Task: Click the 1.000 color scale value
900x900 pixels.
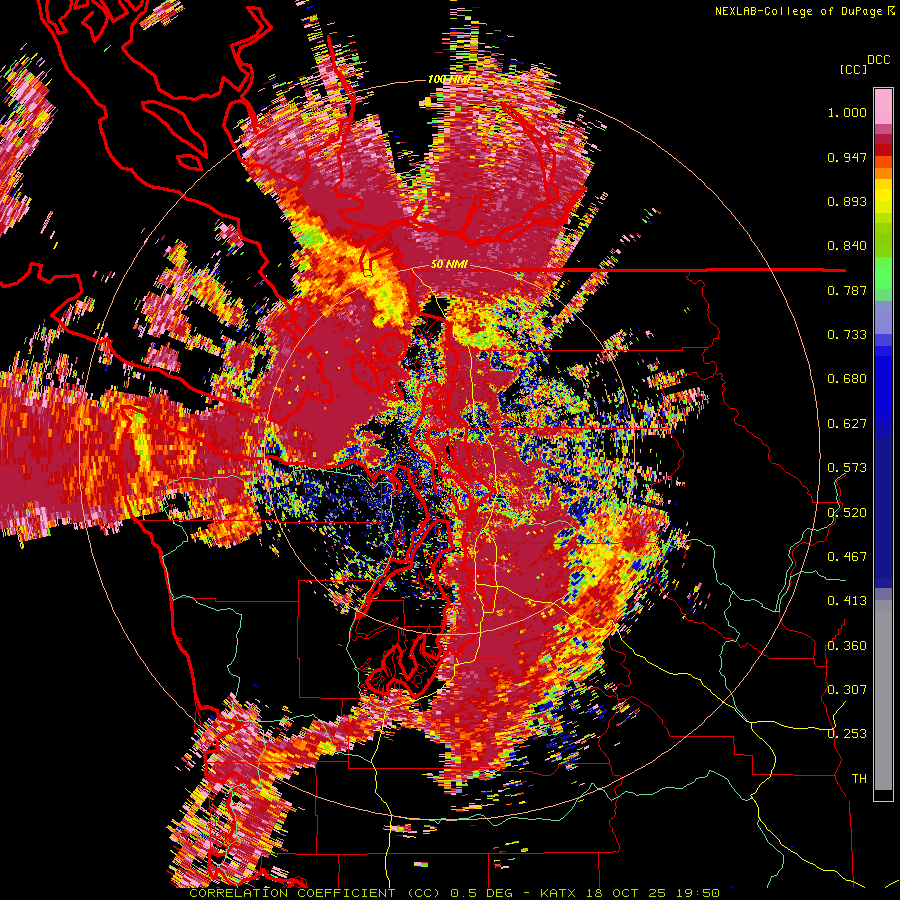Action: coord(847,112)
